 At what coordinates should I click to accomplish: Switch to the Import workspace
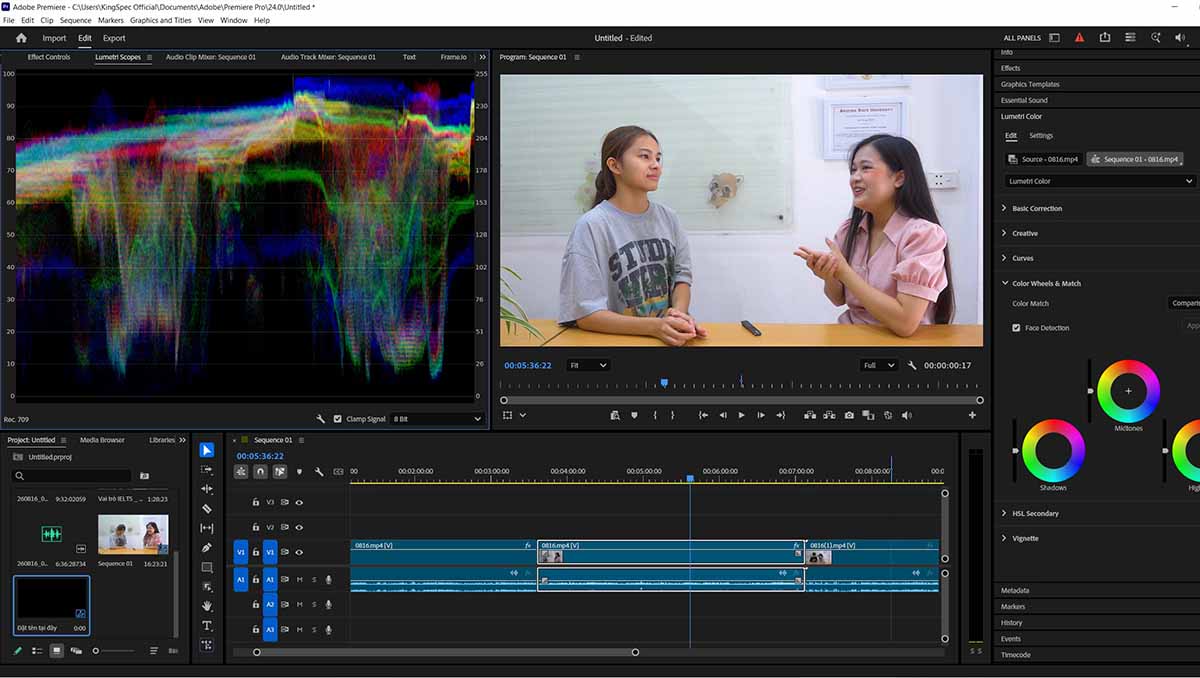pos(54,38)
